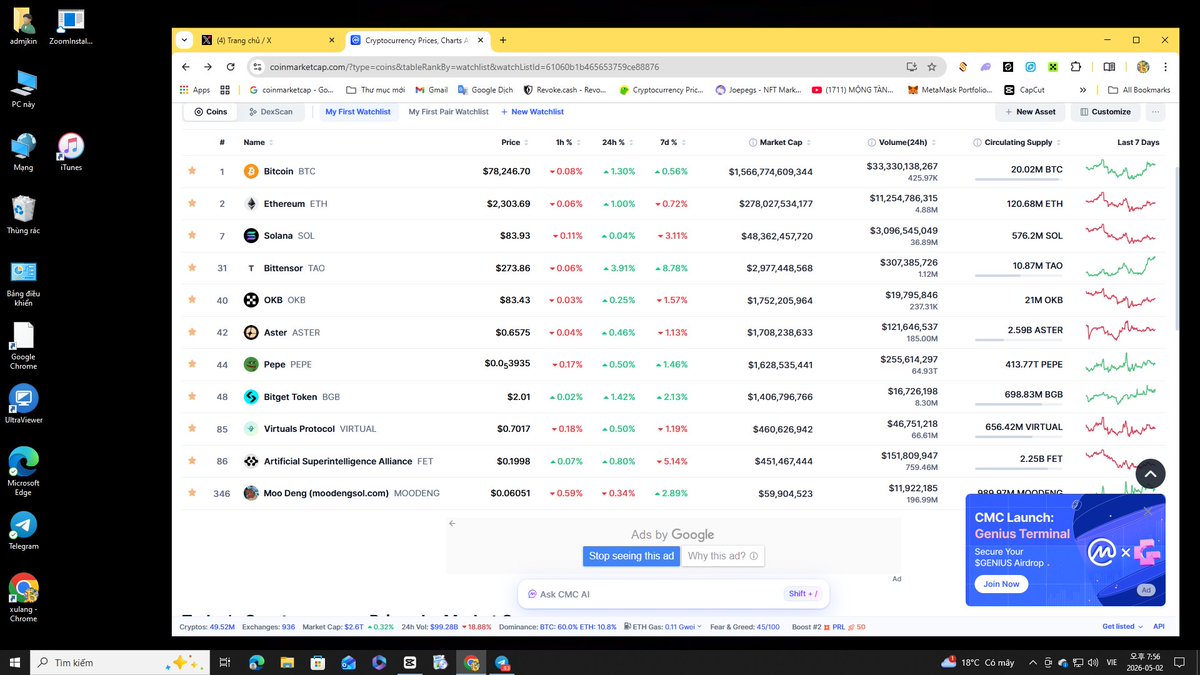The image size is (1200, 675).
Task: Sort the table by Circulating Supply
Action: (x=1017, y=142)
